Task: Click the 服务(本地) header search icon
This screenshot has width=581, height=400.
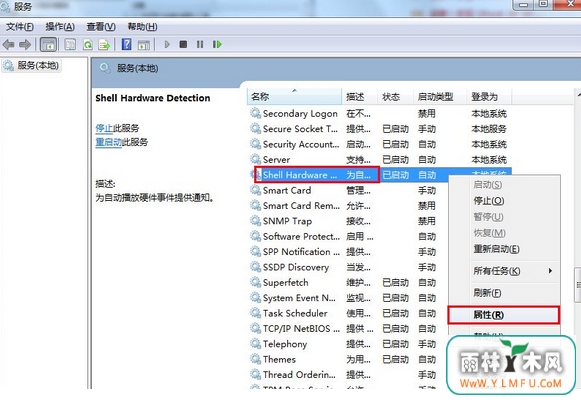Action: click(105, 68)
